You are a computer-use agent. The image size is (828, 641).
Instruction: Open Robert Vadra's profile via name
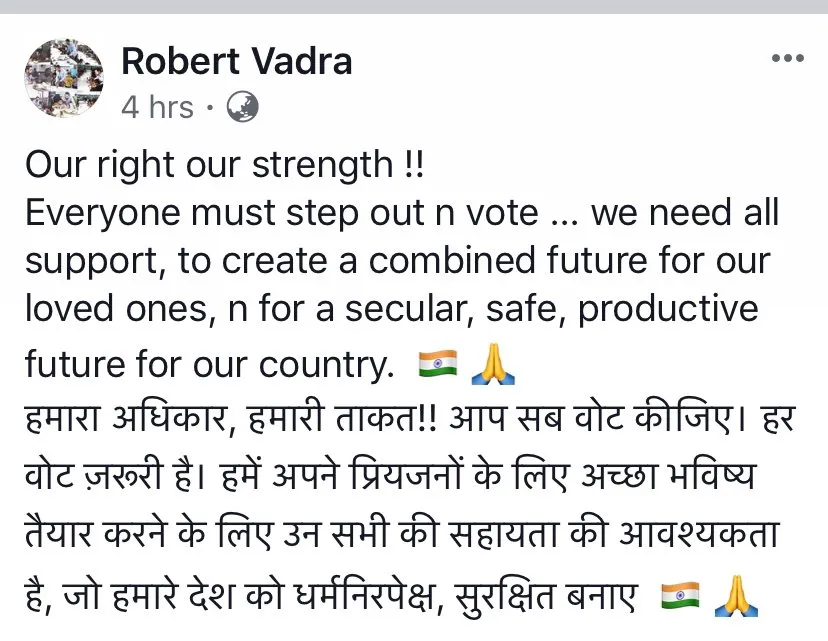pyautogui.click(x=237, y=61)
